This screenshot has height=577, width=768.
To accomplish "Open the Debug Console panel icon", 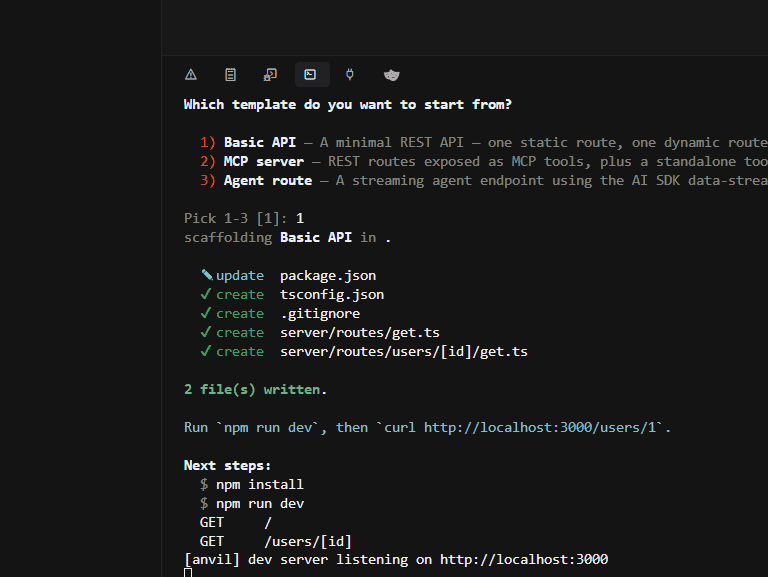I will point(270,74).
